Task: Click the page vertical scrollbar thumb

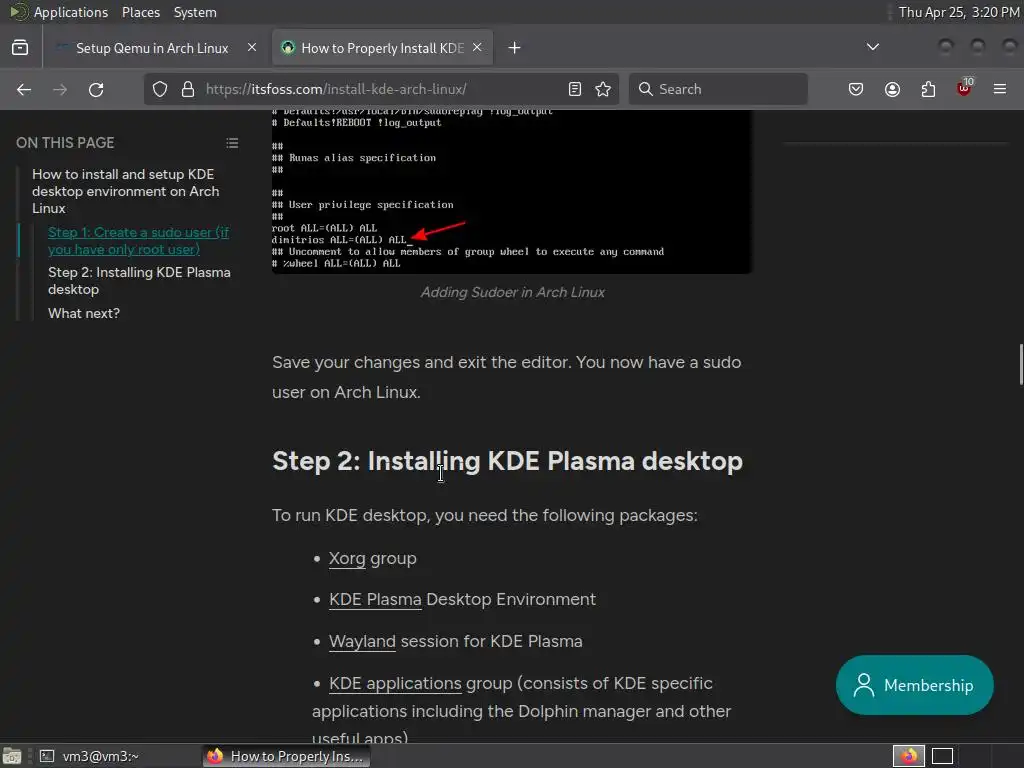Action: (x=1021, y=364)
